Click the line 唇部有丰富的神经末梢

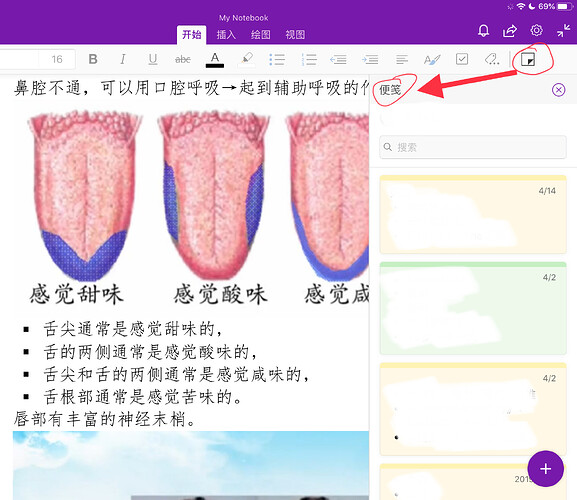pos(105,419)
